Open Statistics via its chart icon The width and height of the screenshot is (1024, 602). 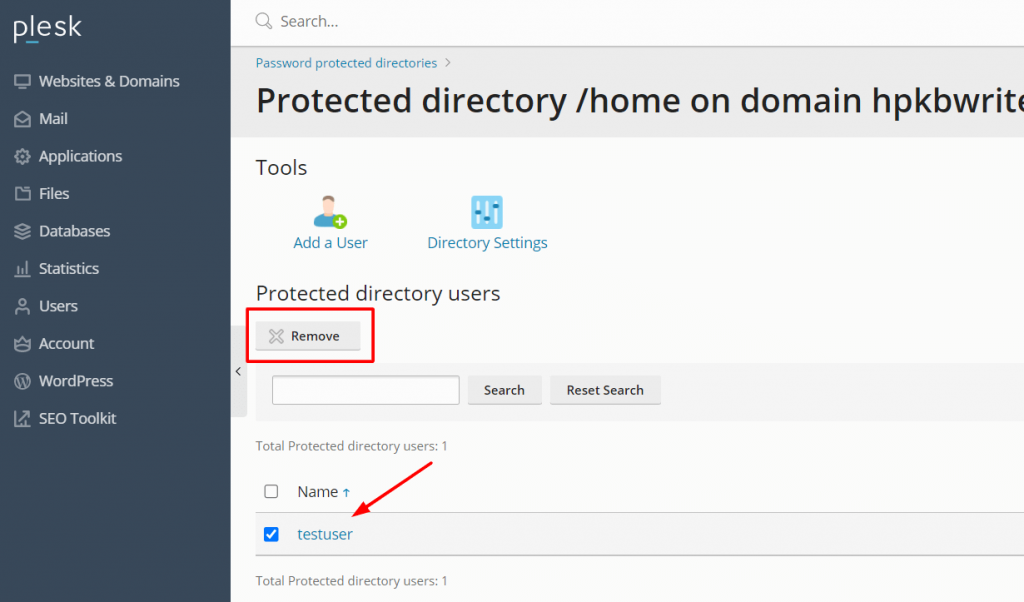click(22, 268)
